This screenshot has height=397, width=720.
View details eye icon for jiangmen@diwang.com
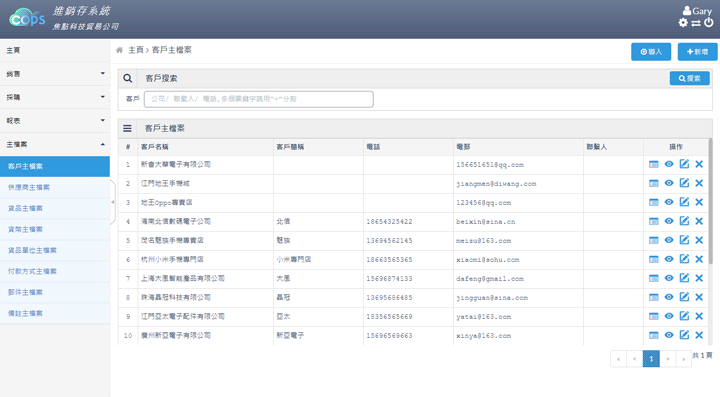[669, 183]
